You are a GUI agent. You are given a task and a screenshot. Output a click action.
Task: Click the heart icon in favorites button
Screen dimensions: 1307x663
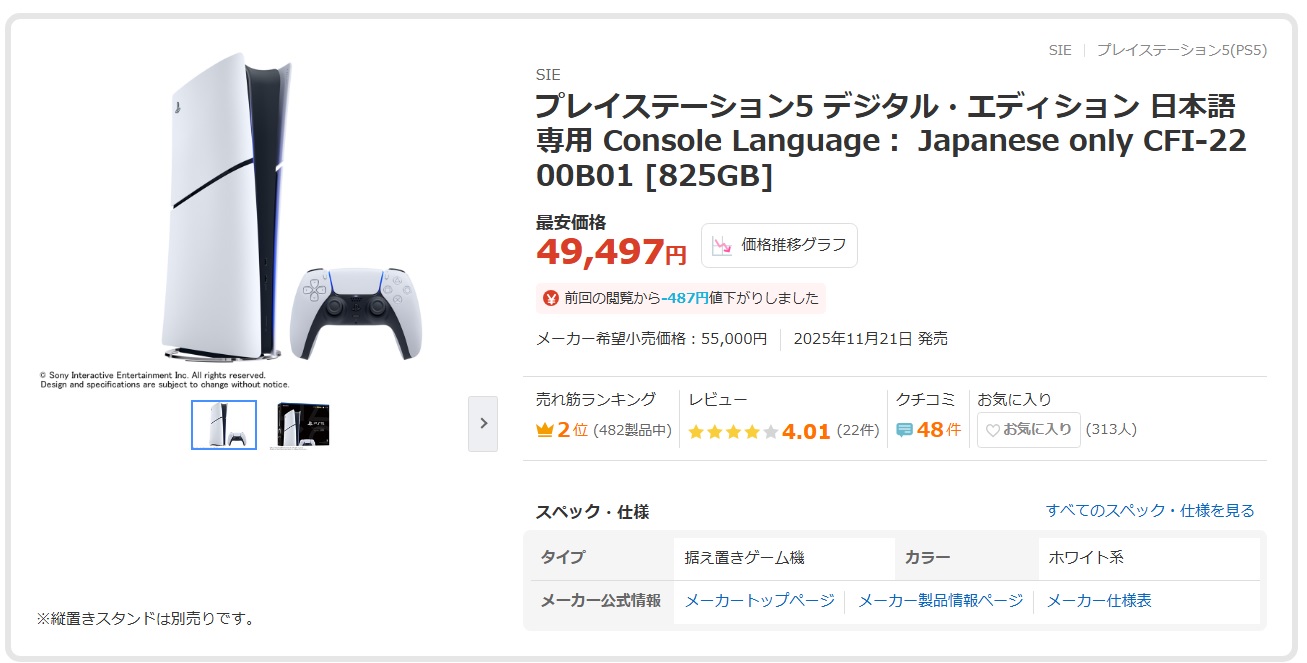click(x=993, y=431)
